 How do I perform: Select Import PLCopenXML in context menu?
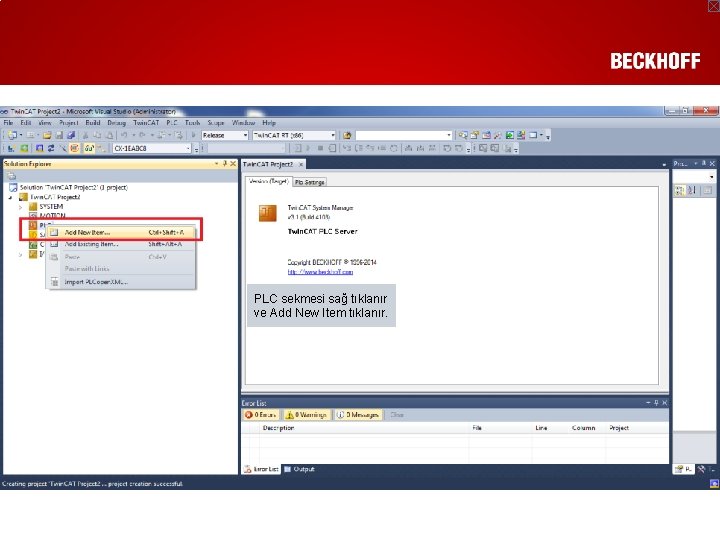122,282
